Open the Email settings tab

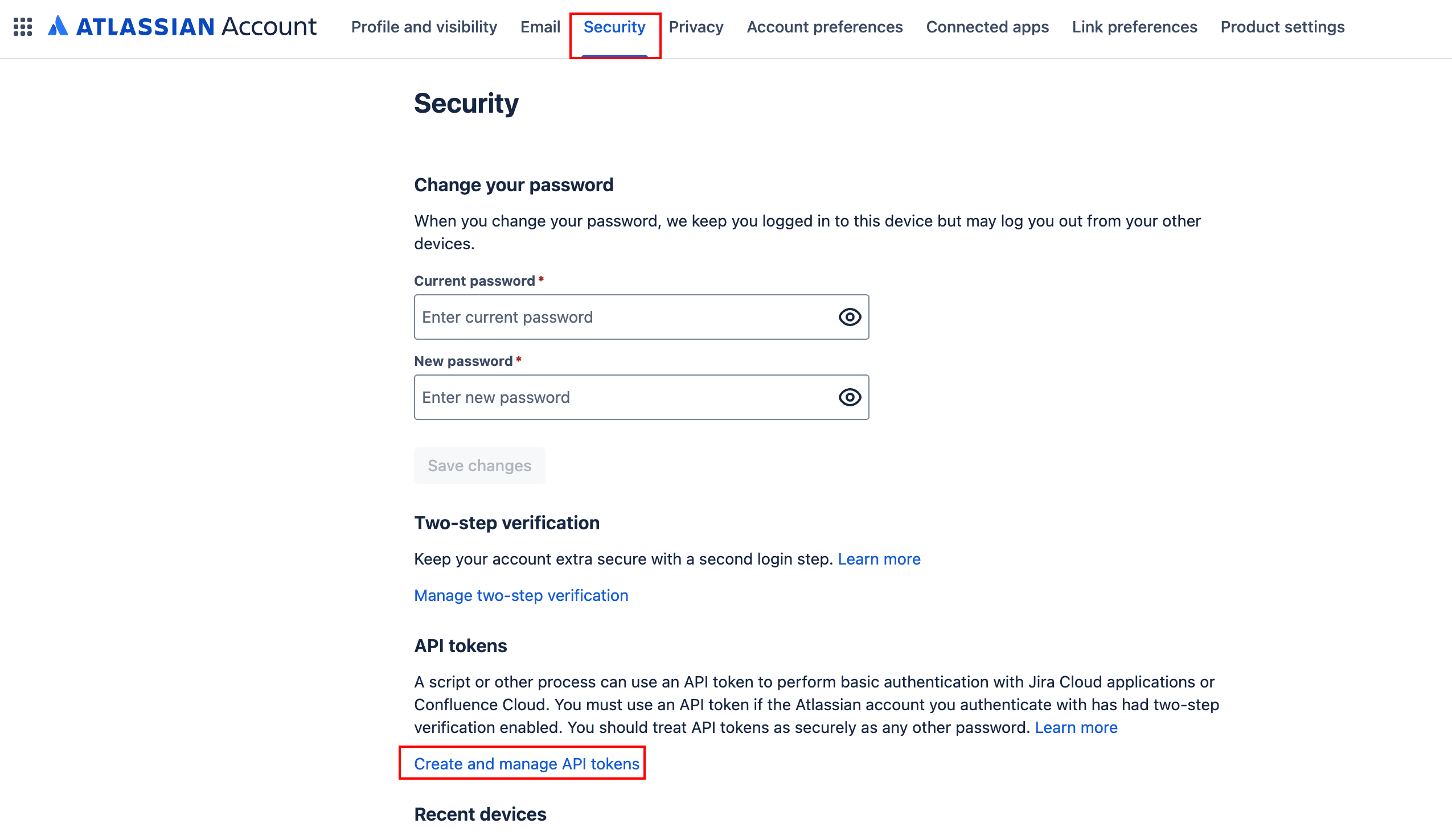tap(540, 27)
